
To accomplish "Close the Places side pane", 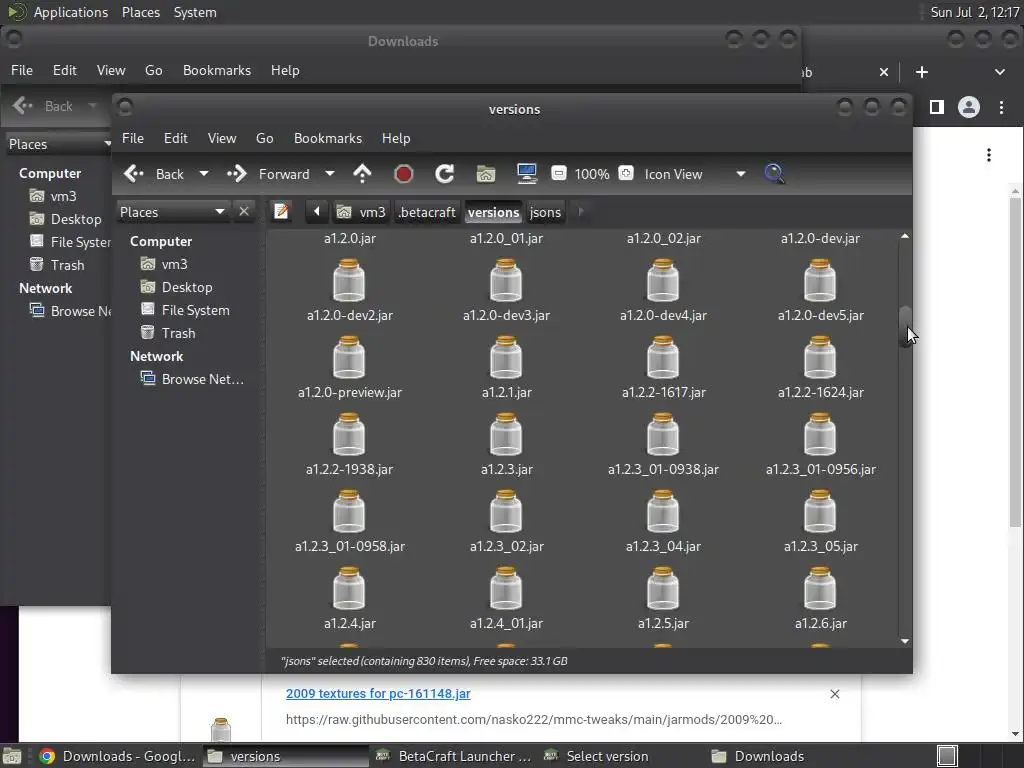I will point(244,212).
